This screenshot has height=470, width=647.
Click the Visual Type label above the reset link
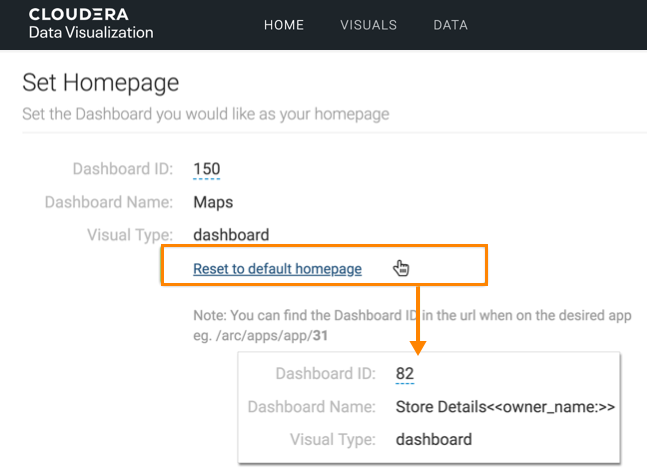[130, 235]
